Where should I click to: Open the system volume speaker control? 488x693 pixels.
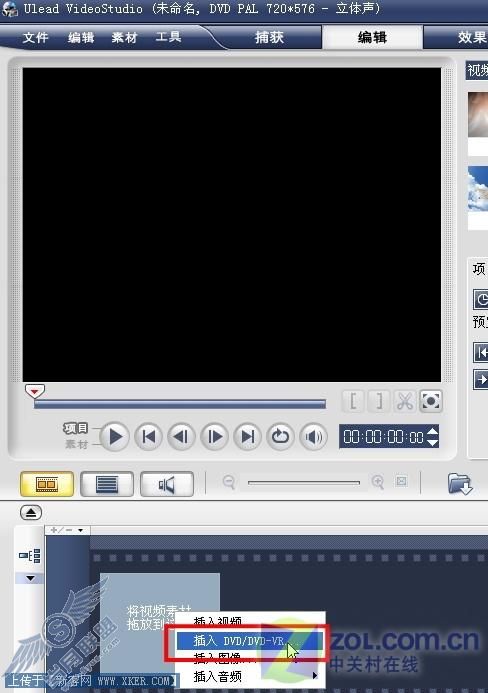pyautogui.click(x=313, y=437)
